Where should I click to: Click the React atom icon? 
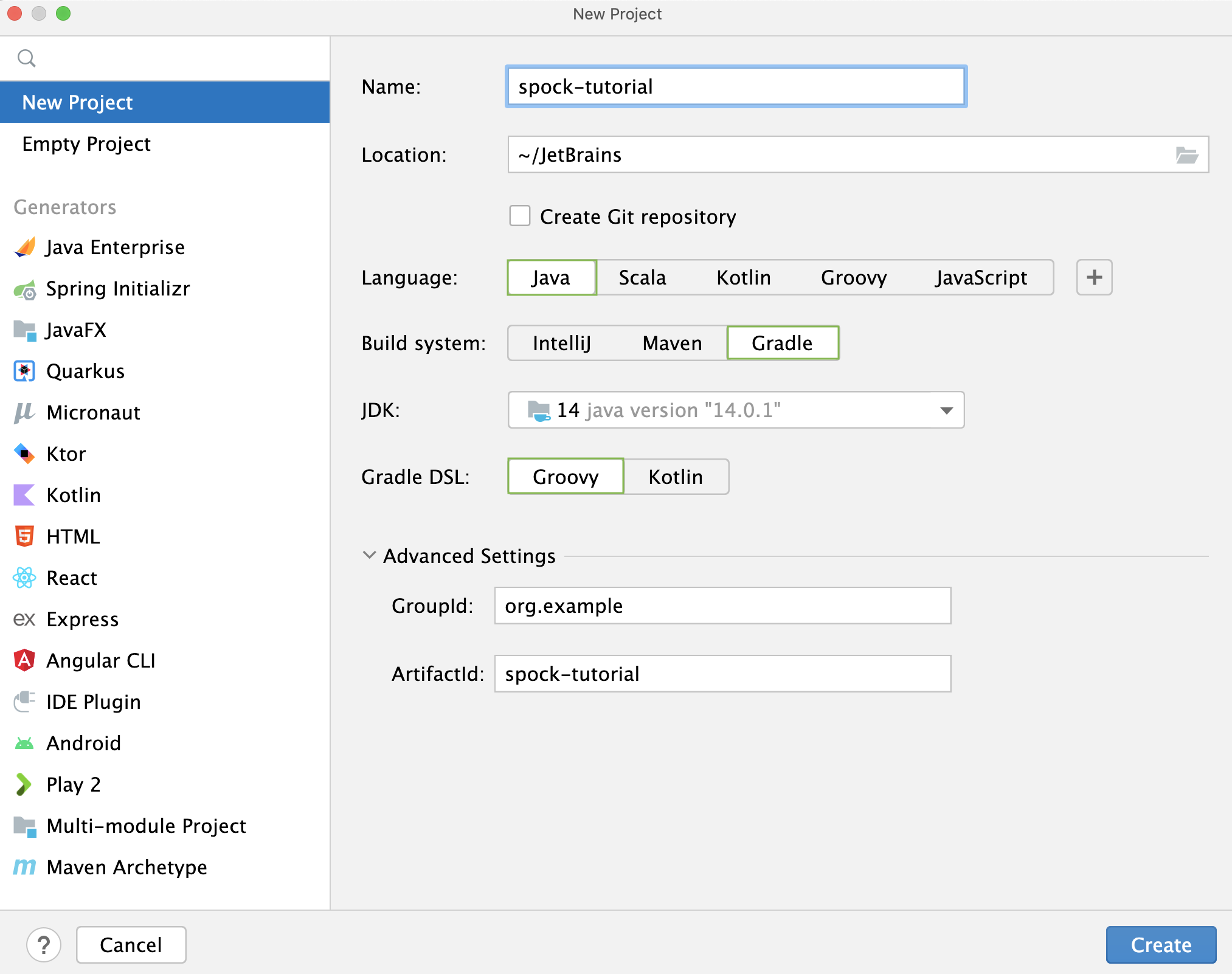(24, 578)
